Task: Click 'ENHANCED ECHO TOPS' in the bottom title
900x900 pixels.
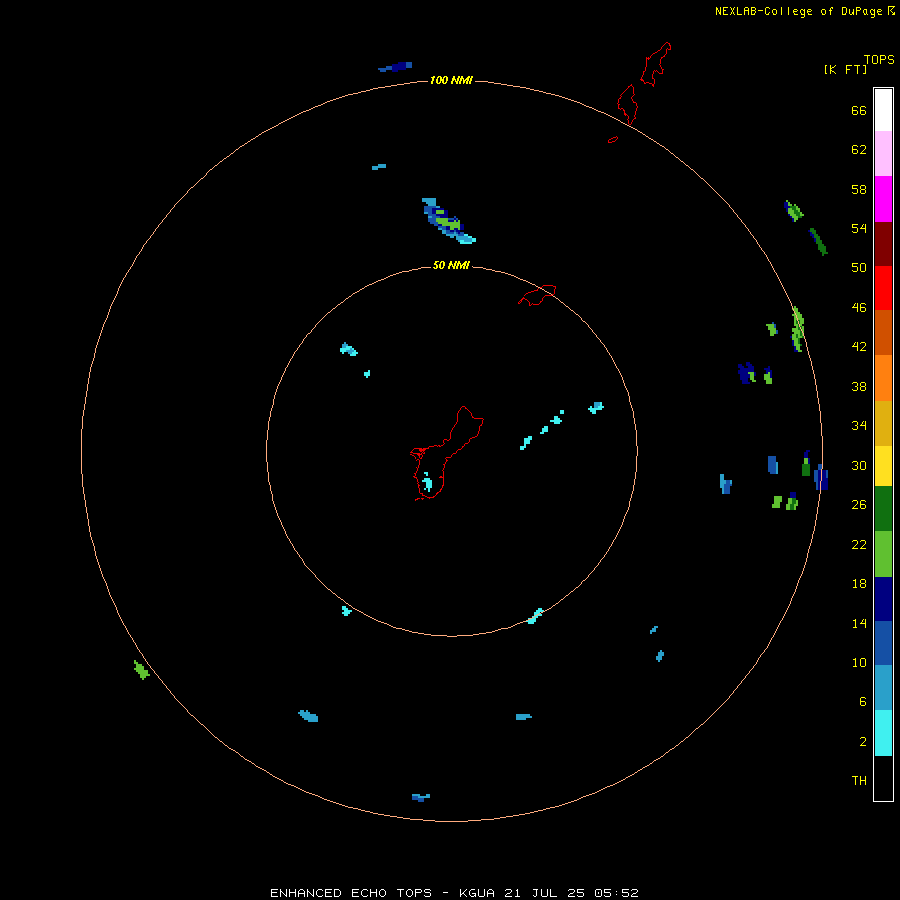Action: coord(351,893)
